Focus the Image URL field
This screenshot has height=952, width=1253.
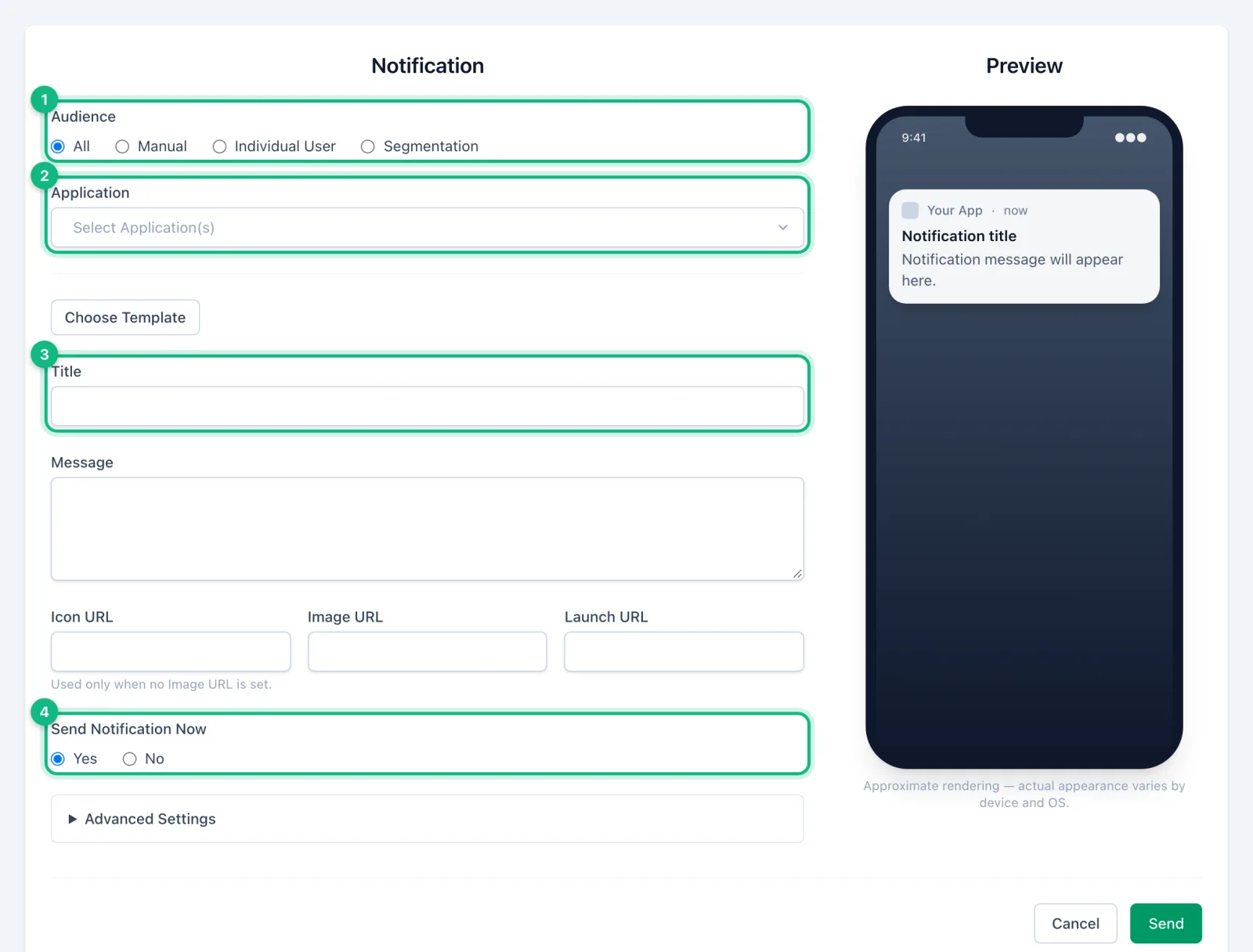tap(428, 651)
